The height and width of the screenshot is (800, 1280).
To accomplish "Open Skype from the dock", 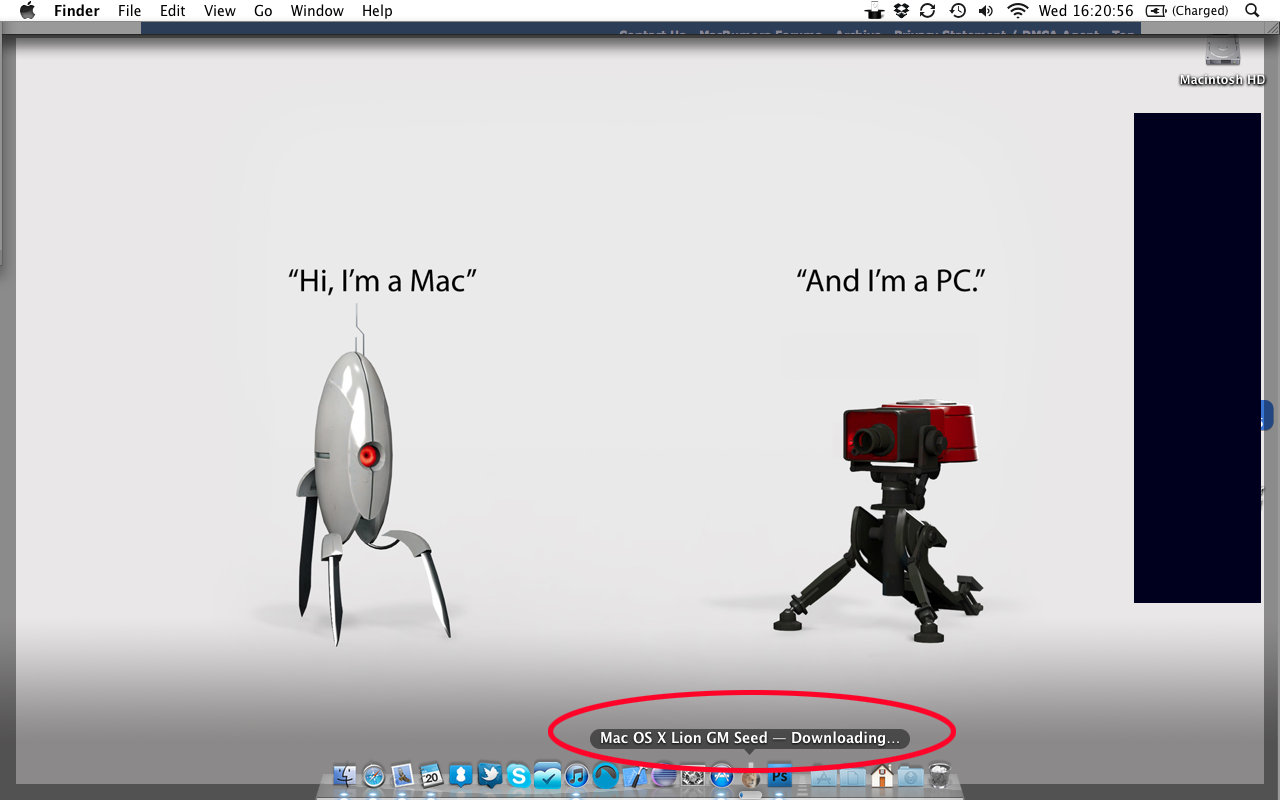I will click(518, 775).
